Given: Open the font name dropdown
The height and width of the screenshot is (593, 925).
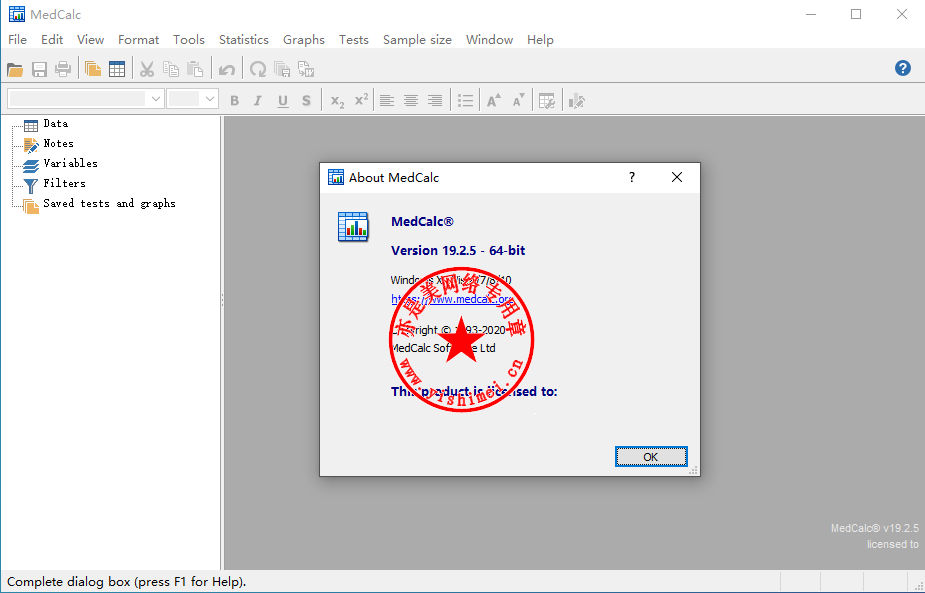Looking at the screenshot, I should click(x=156, y=99).
